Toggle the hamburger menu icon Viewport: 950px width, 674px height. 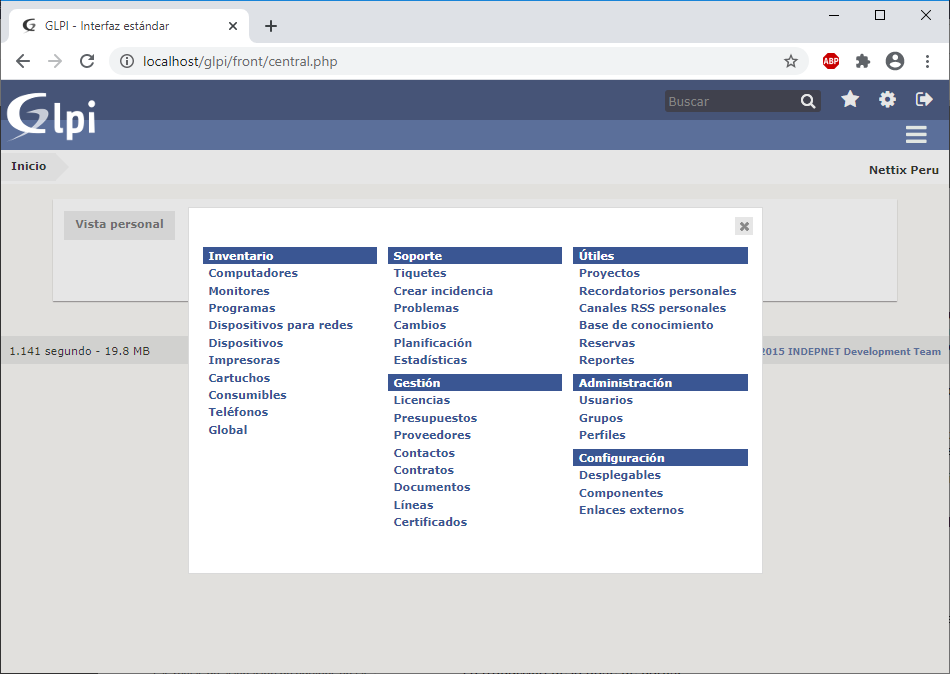[915, 135]
